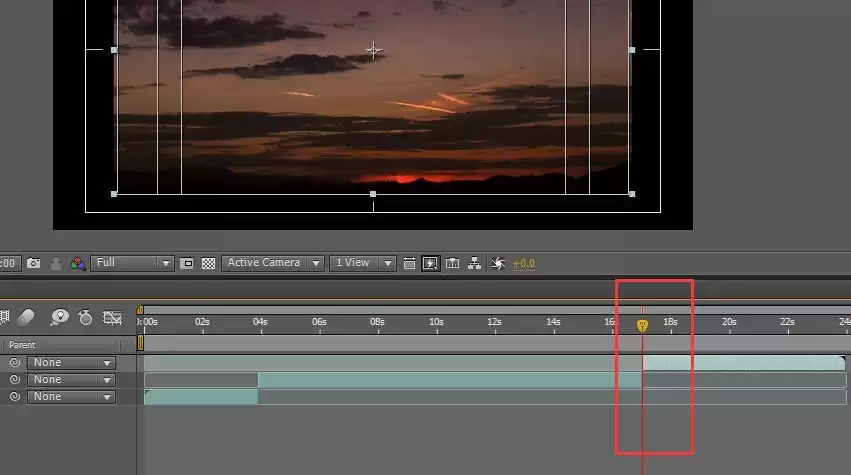Click the bottom-right layer transform handle
Screen dimensions: 851x475
(632, 194)
